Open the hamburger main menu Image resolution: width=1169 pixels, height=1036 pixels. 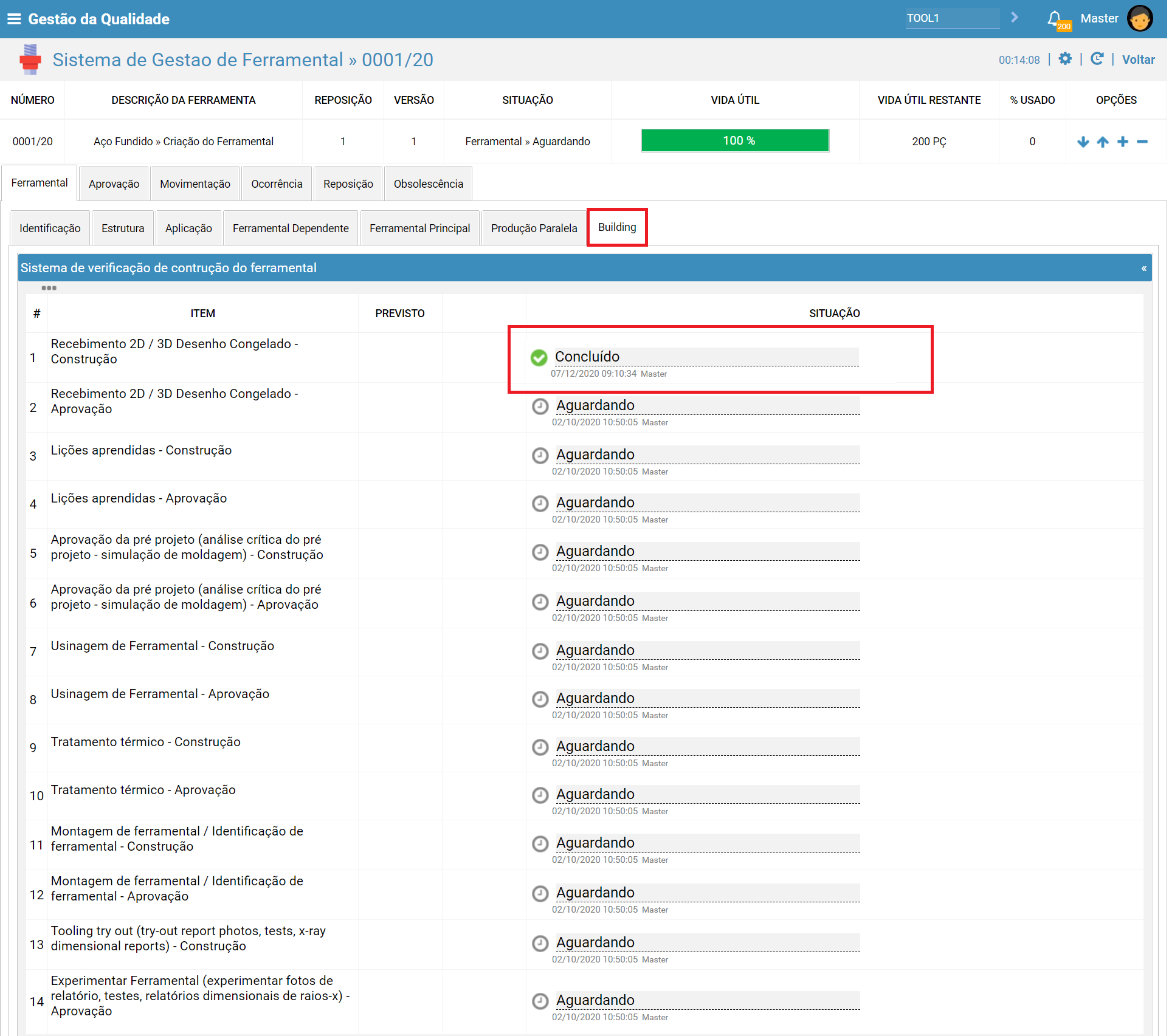click(x=14, y=19)
